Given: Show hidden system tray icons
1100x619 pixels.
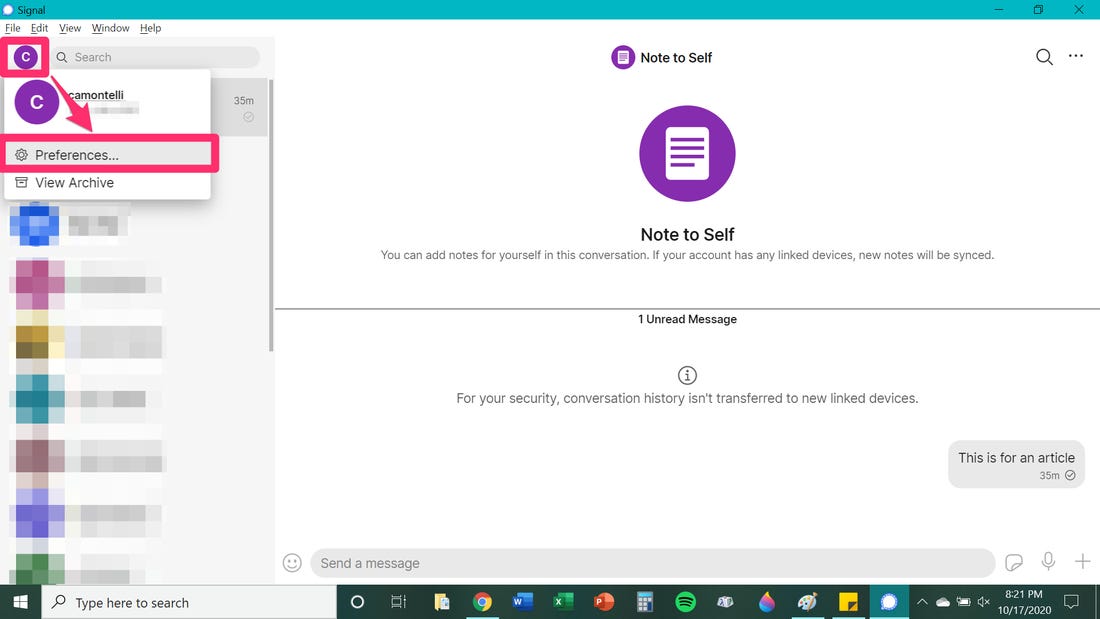Looking at the screenshot, I should pos(923,601).
